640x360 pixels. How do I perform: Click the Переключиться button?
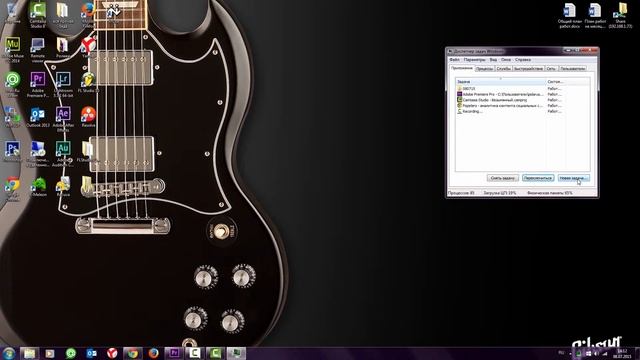click(x=538, y=178)
